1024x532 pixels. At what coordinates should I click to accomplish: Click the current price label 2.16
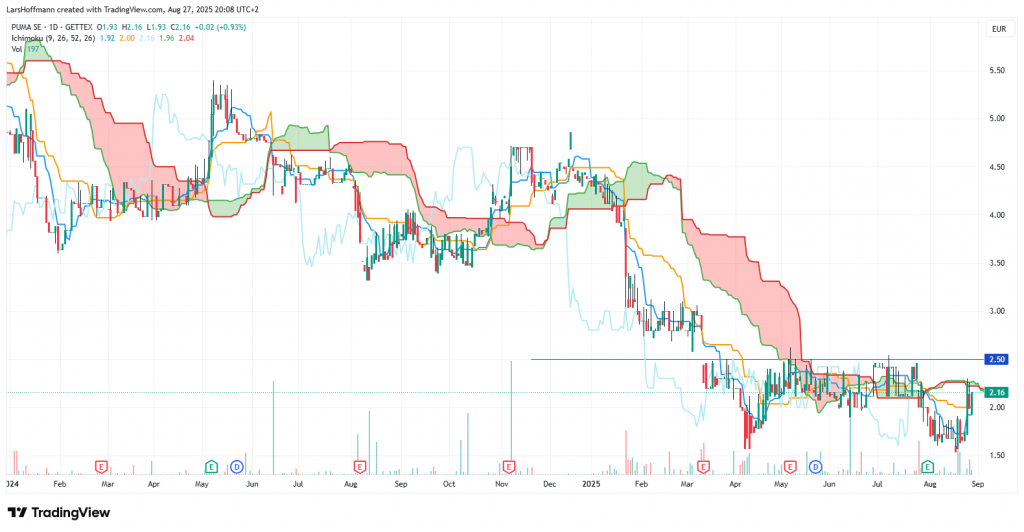tap(997, 392)
